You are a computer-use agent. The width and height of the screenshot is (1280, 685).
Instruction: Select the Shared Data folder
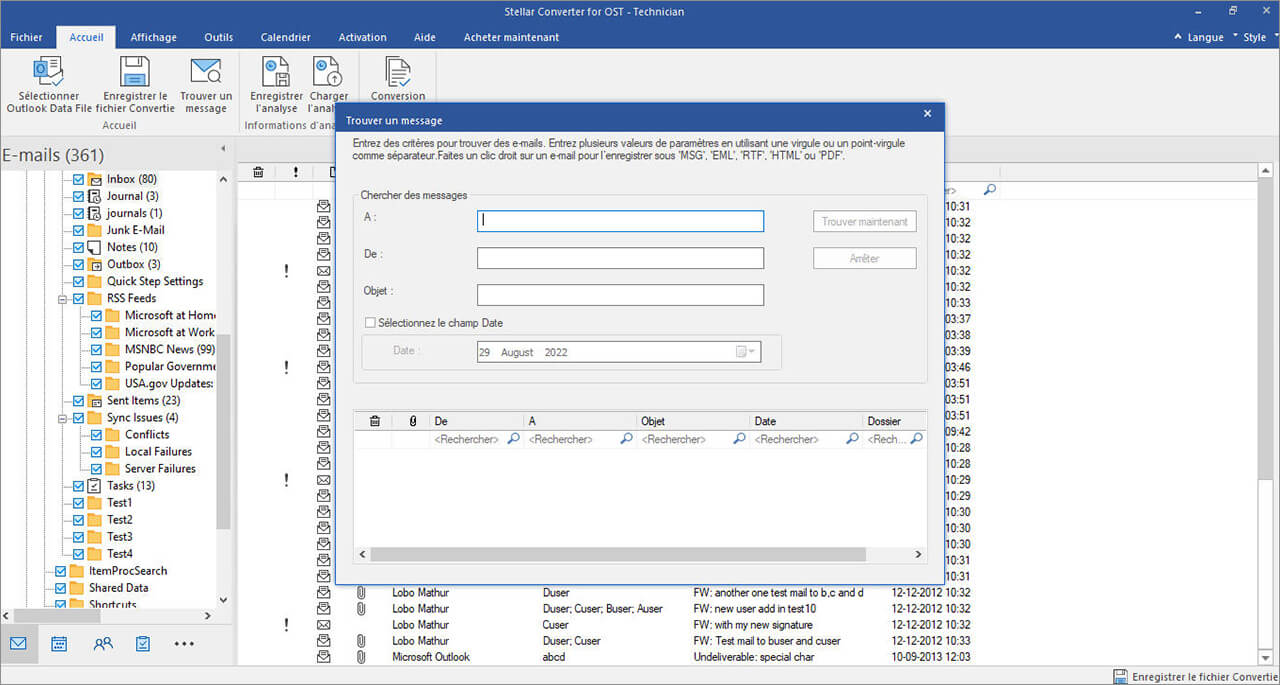coord(118,588)
